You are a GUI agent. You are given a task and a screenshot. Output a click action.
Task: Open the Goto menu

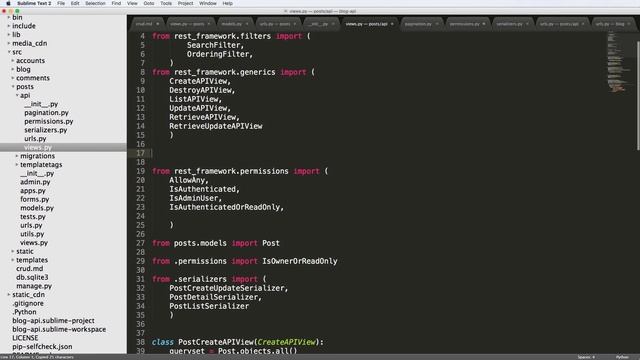click(149, 3)
